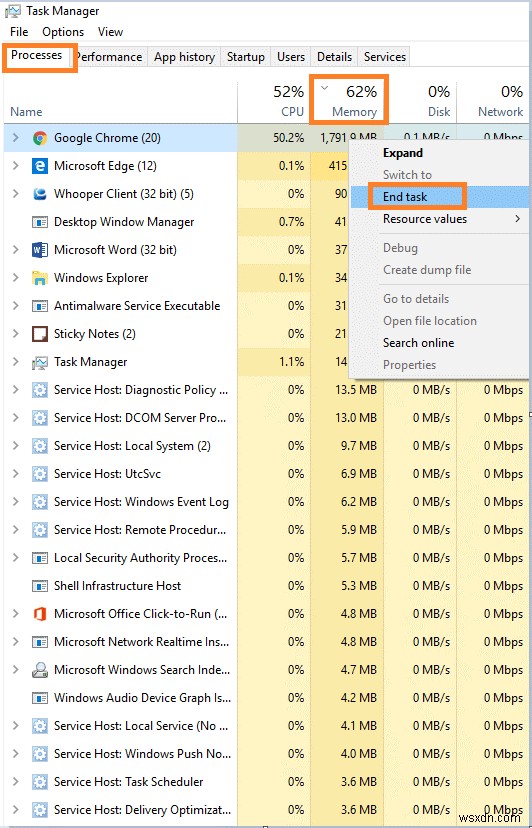Click the Service Host: Local Service gear icon

[x=40, y=726]
